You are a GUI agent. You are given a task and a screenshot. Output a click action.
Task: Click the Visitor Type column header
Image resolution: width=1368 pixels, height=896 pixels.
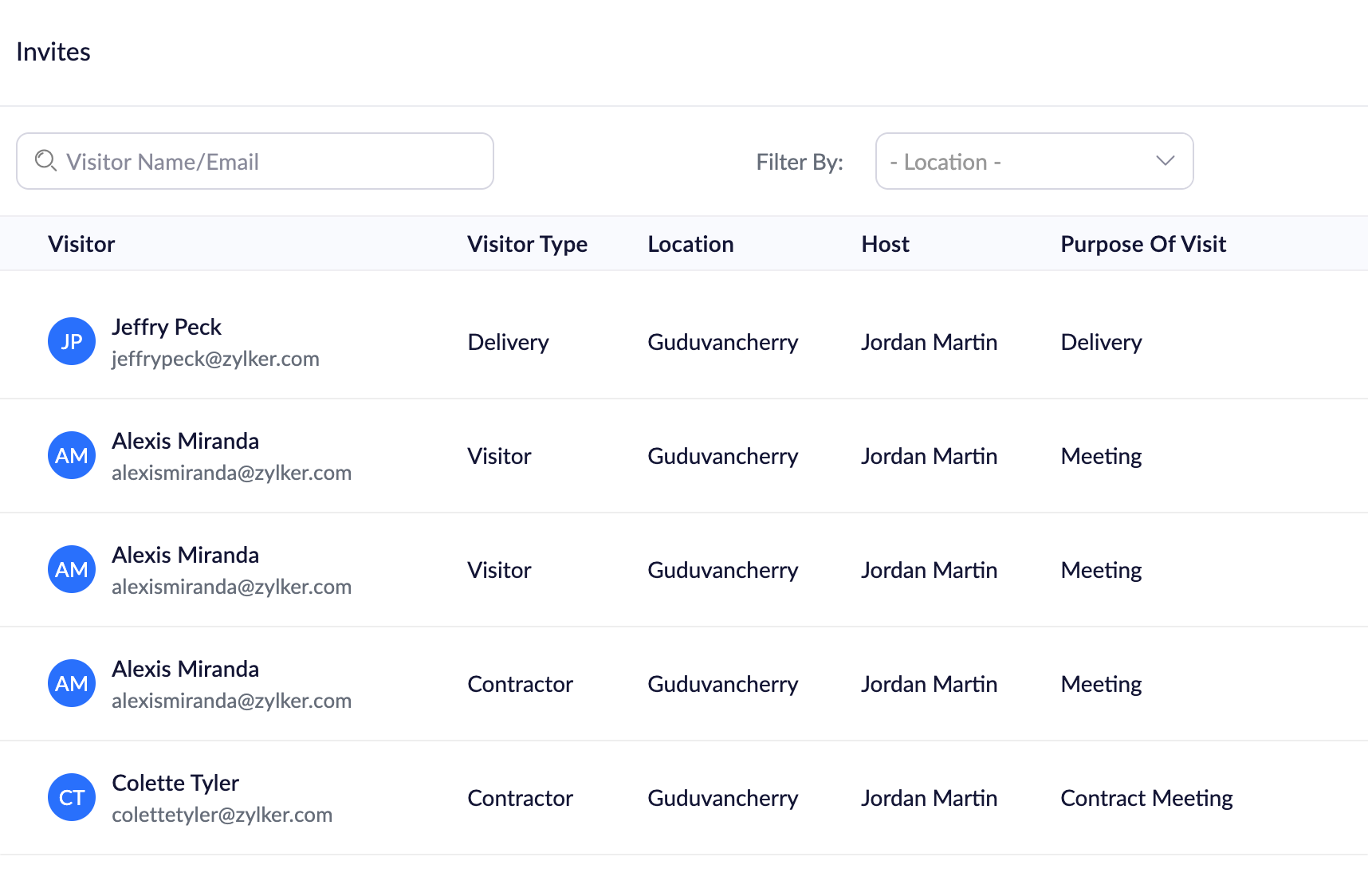pos(527,244)
